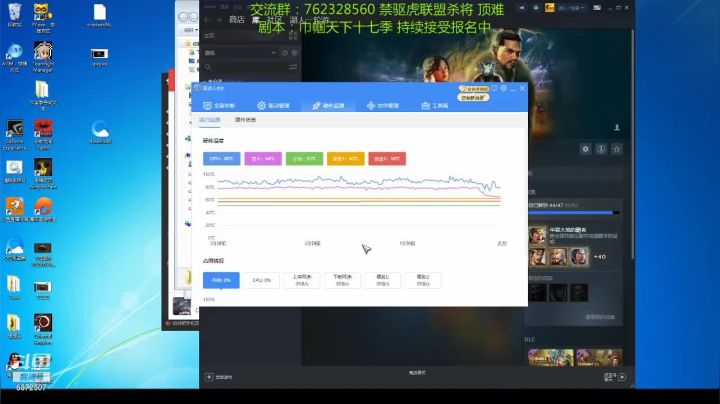Switch to the running monitor sub-tab
The width and height of the screenshot is (720, 404).
tap(209, 120)
